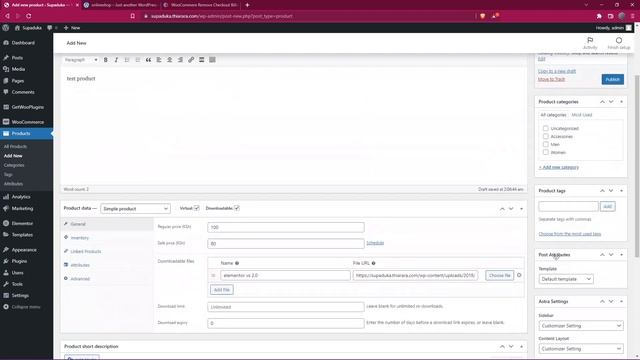Click Choose from the most used tags link
Image resolution: width=640 pixels, height=360 pixels.
point(570,234)
